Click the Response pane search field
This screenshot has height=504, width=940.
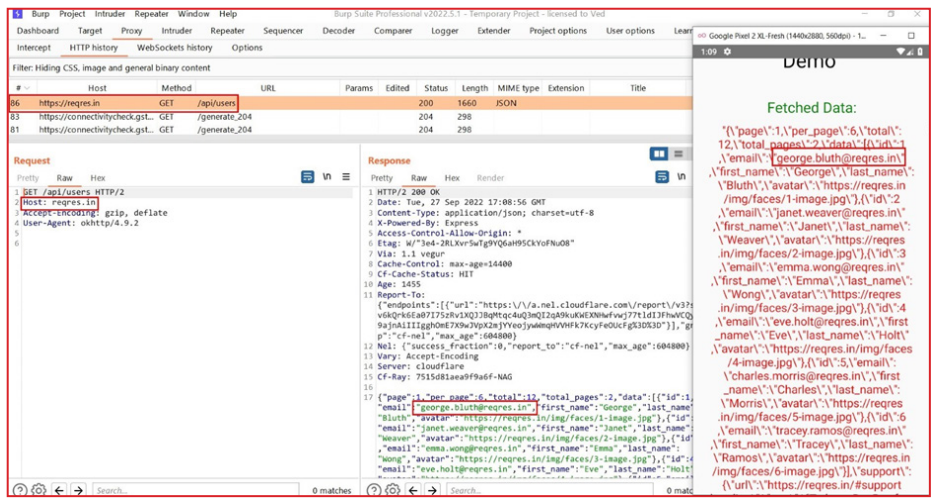[x=549, y=490]
